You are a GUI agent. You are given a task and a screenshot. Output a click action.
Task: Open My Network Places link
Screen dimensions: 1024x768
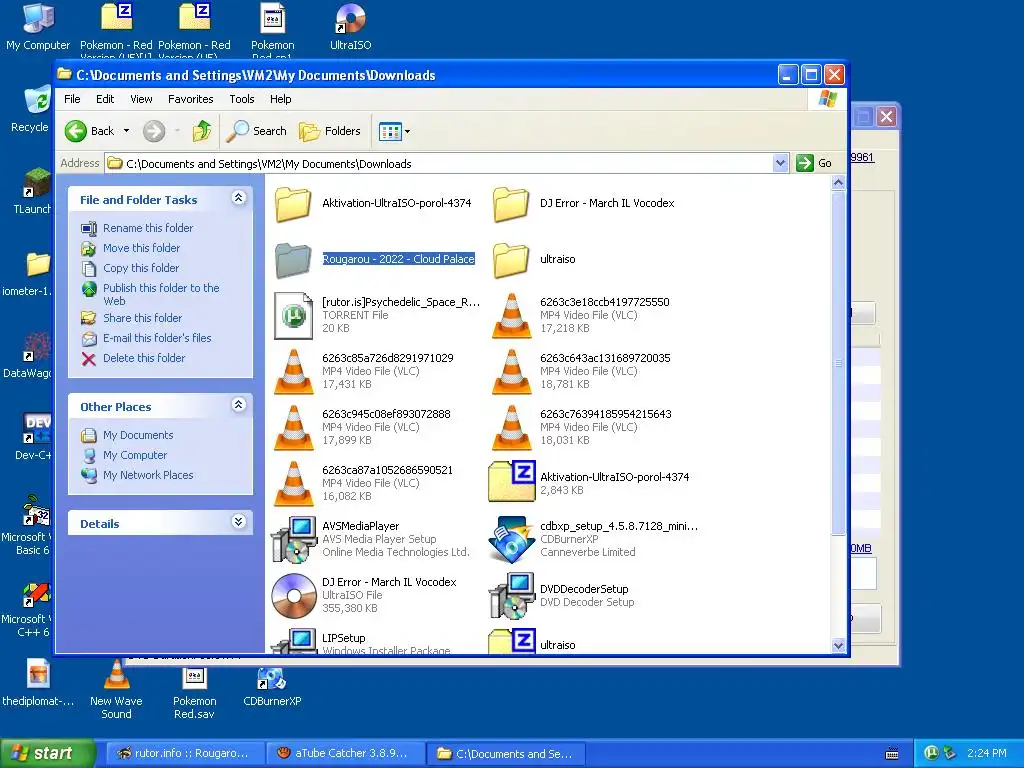point(148,475)
